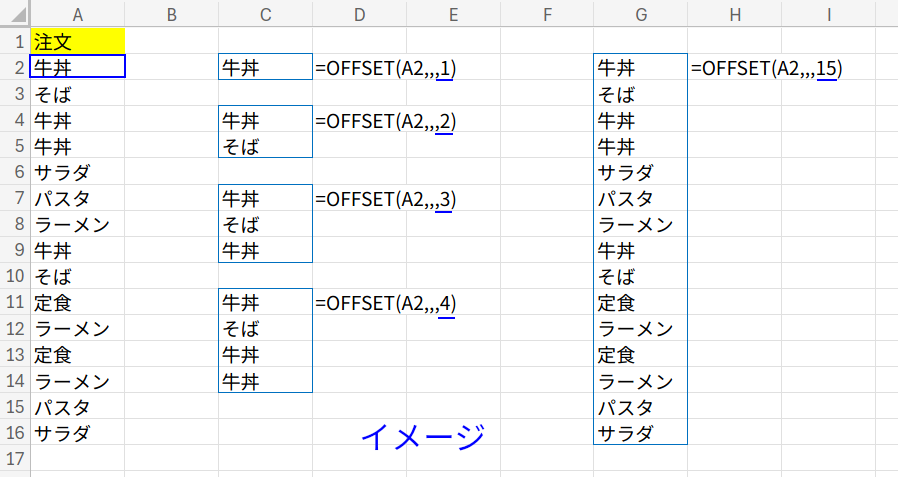Click そば in cell C5
This screenshot has width=898, height=477.
point(265,147)
